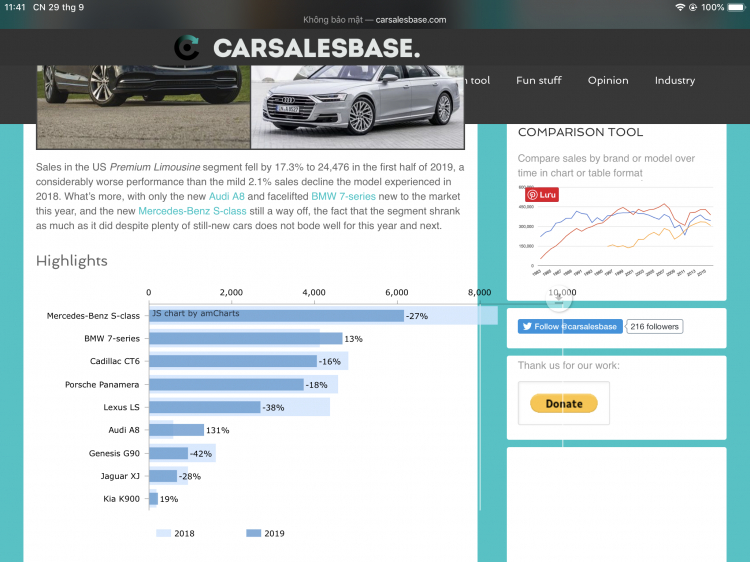Screen dimensions: 750x562
Task: Click the CARSALESBASE site title
Action: [317, 48]
